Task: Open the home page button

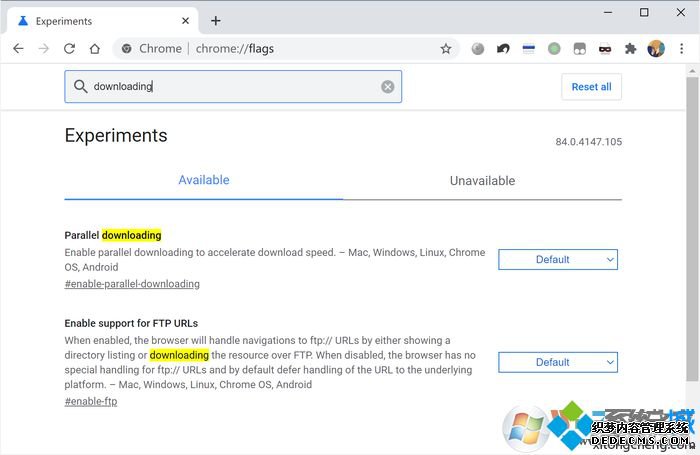Action: pyautogui.click(x=95, y=49)
